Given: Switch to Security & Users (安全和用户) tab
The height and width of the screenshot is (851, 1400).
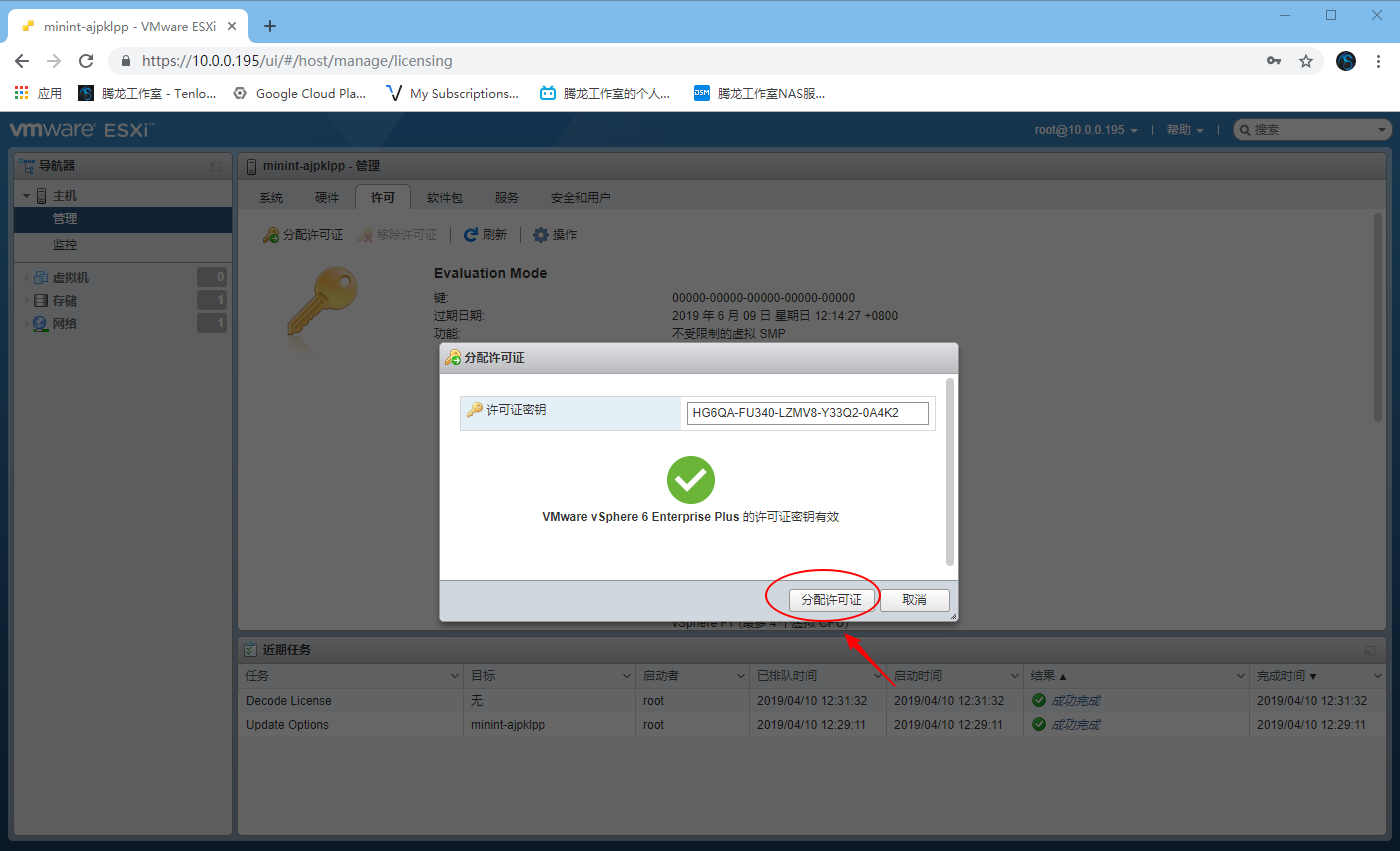Looking at the screenshot, I should point(581,198).
